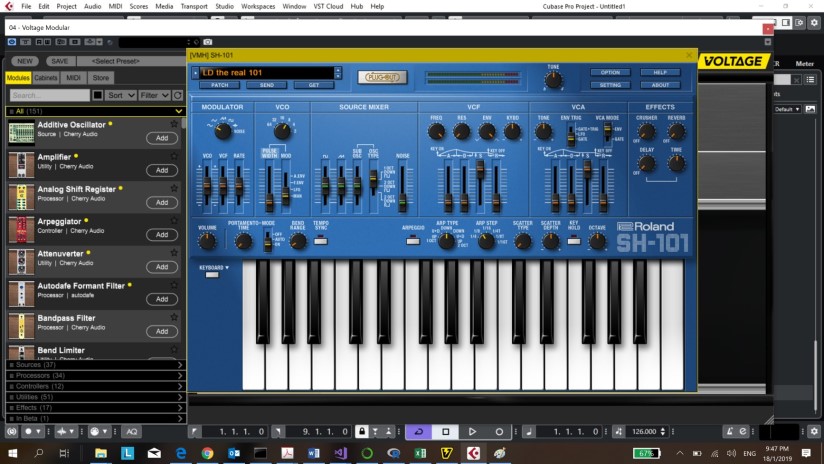Toggle the KEYBOARD display switch
Image resolution: width=824 pixels, height=464 pixels.
(212, 275)
